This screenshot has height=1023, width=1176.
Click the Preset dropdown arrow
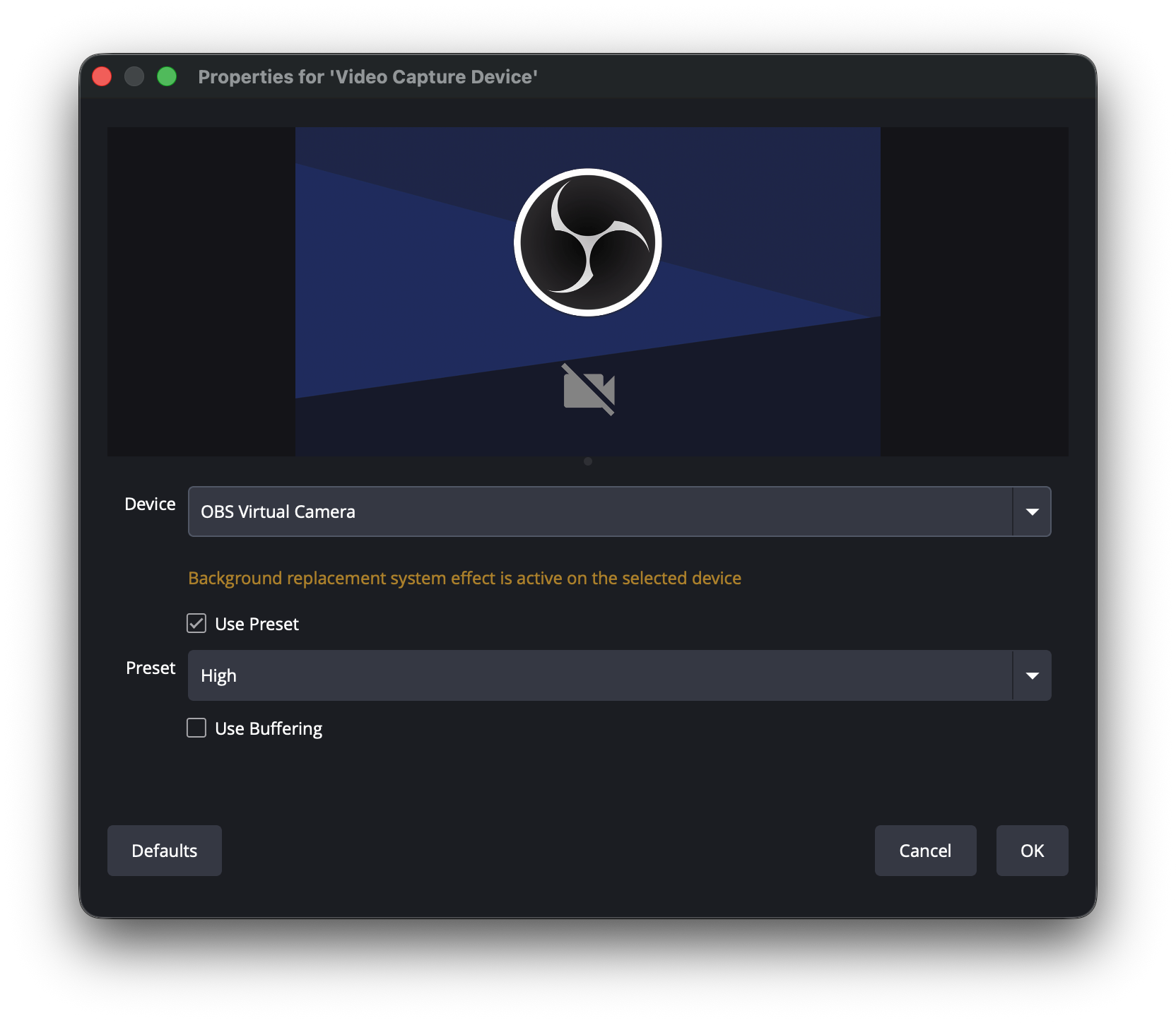[1032, 675]
